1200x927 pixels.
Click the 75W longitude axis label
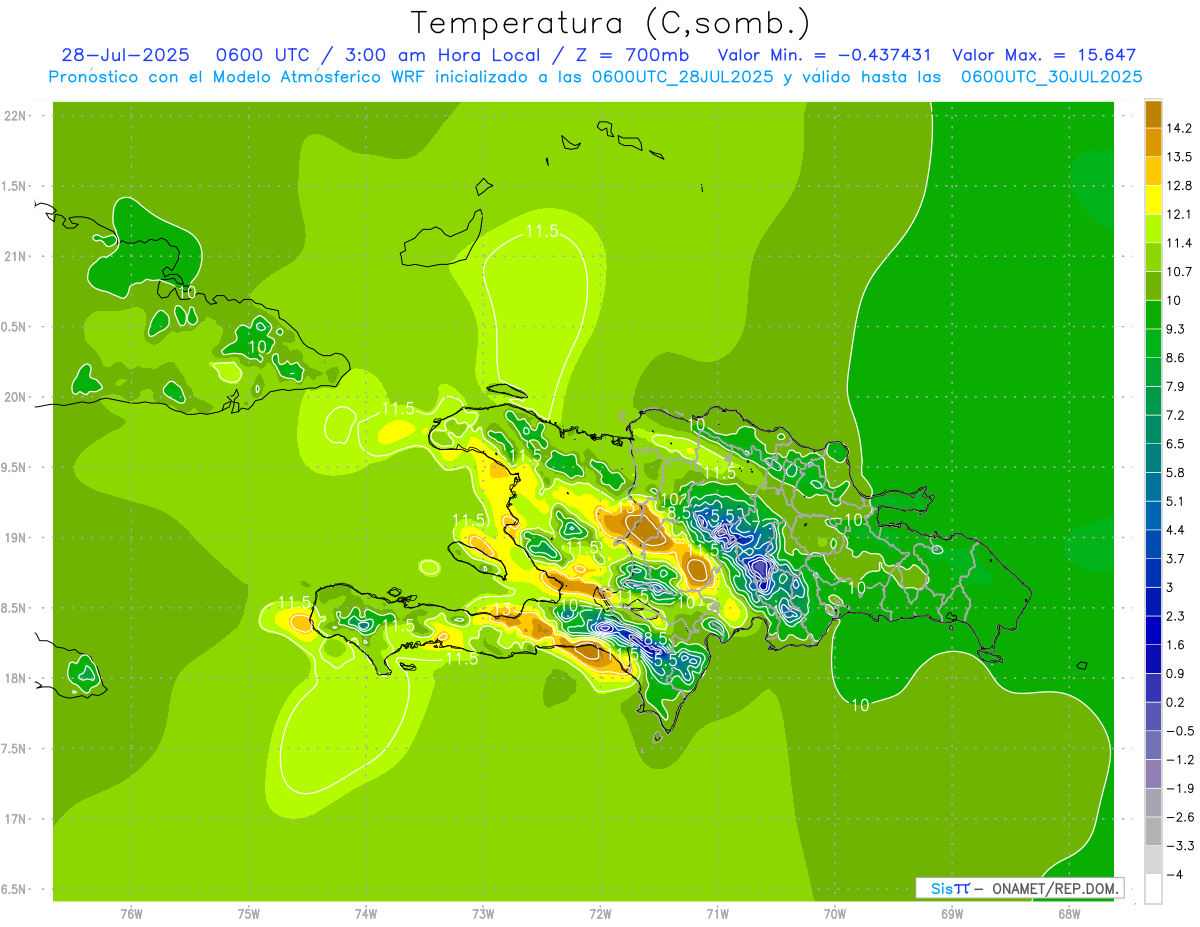[249, 914]
